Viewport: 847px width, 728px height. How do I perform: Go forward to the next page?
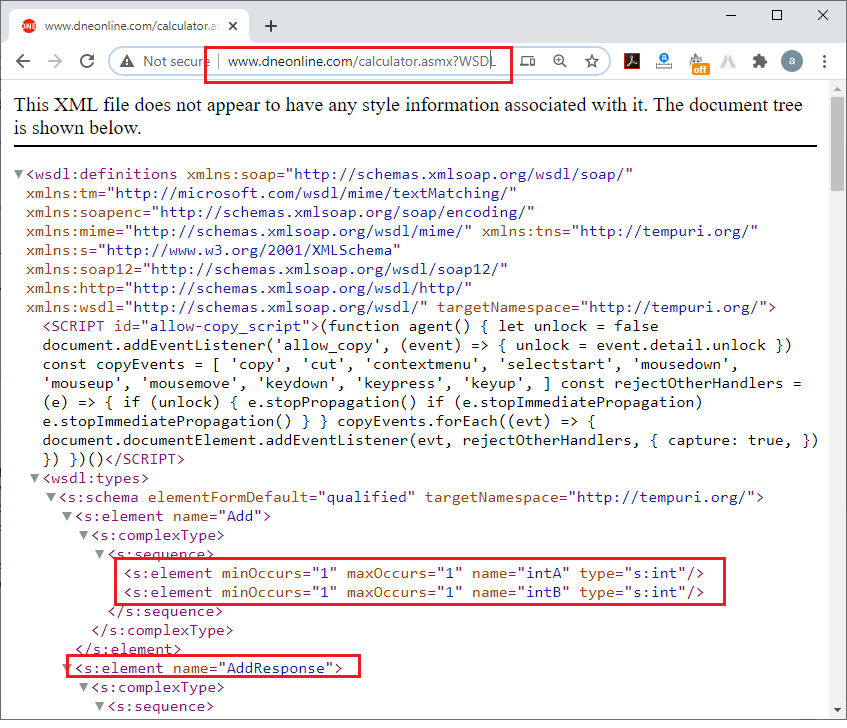[55, 61]
